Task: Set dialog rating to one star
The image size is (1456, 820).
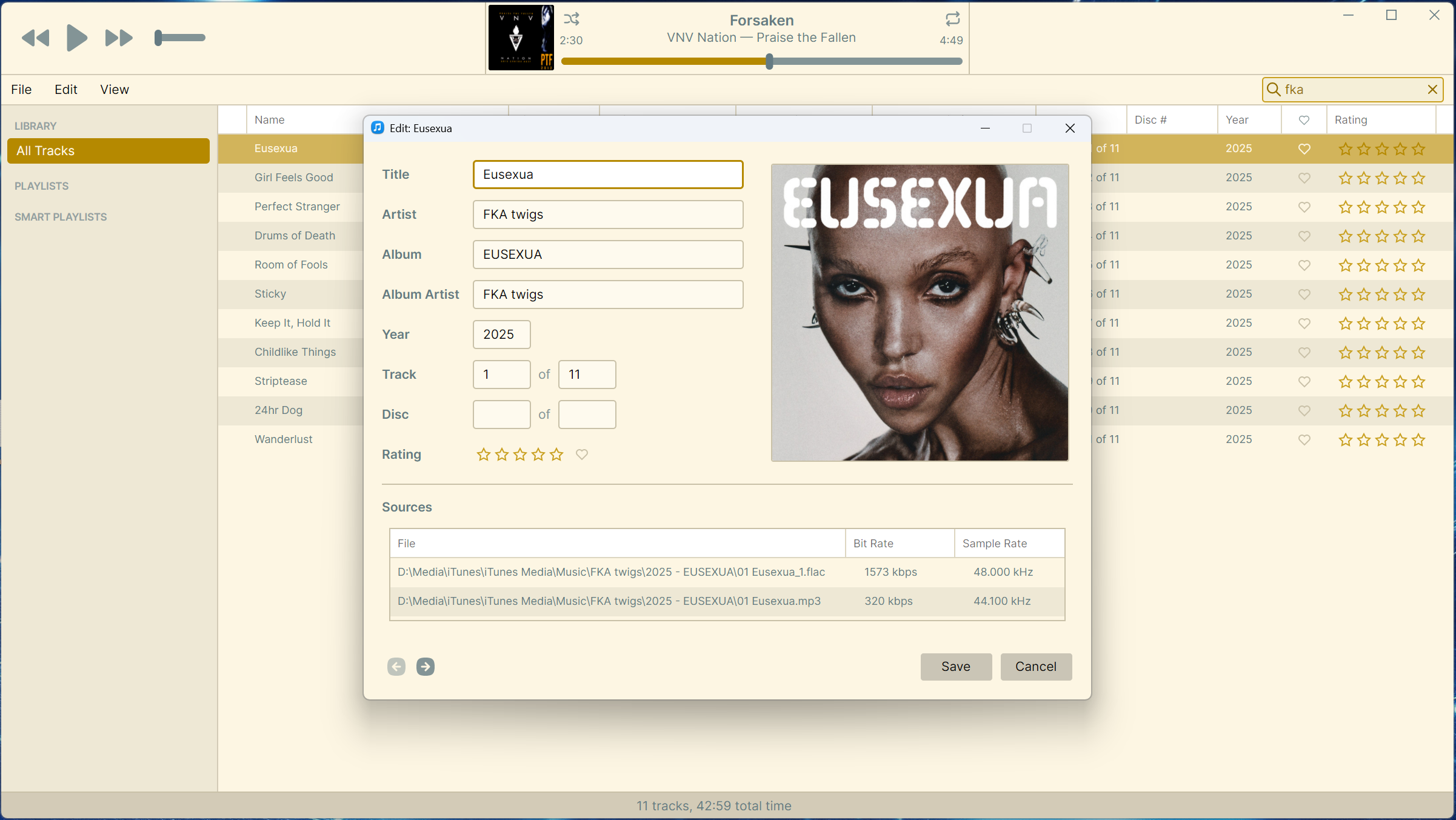Action: (x=483, y=455)
